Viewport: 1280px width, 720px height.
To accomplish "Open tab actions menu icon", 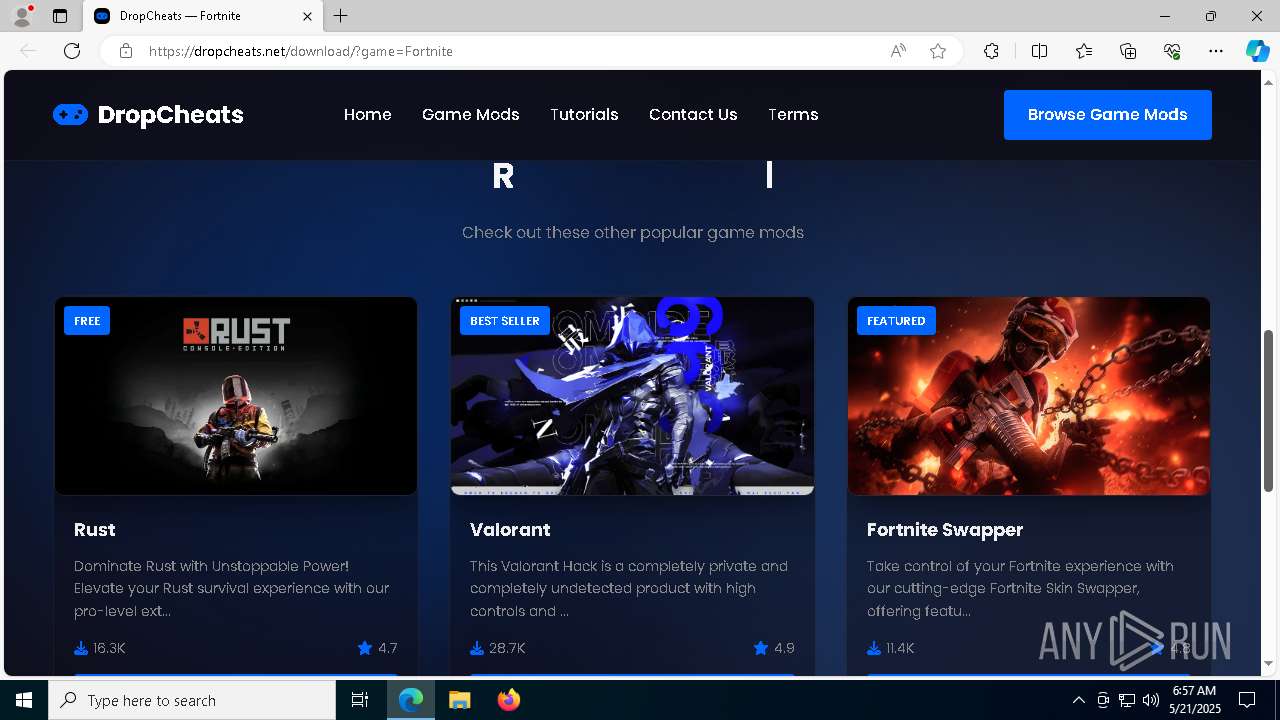I will click(60, 16).
